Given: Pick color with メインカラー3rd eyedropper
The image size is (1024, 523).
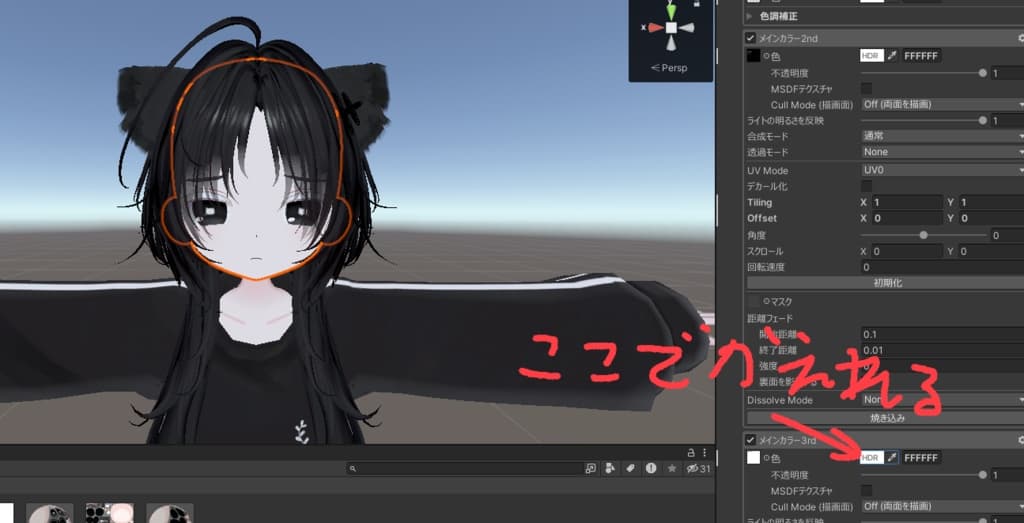Looking at the screenshot, I should tap(893, 458).
